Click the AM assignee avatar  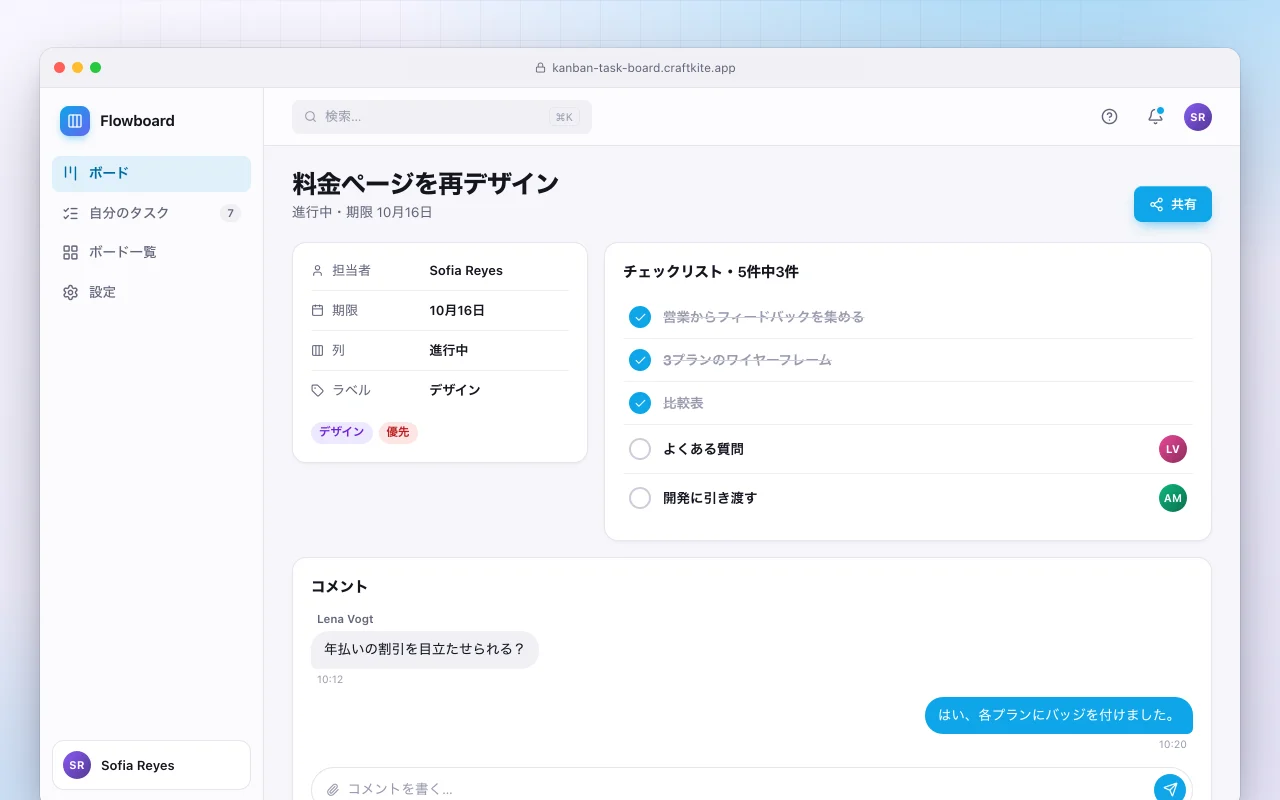(x=1173, y=498)
